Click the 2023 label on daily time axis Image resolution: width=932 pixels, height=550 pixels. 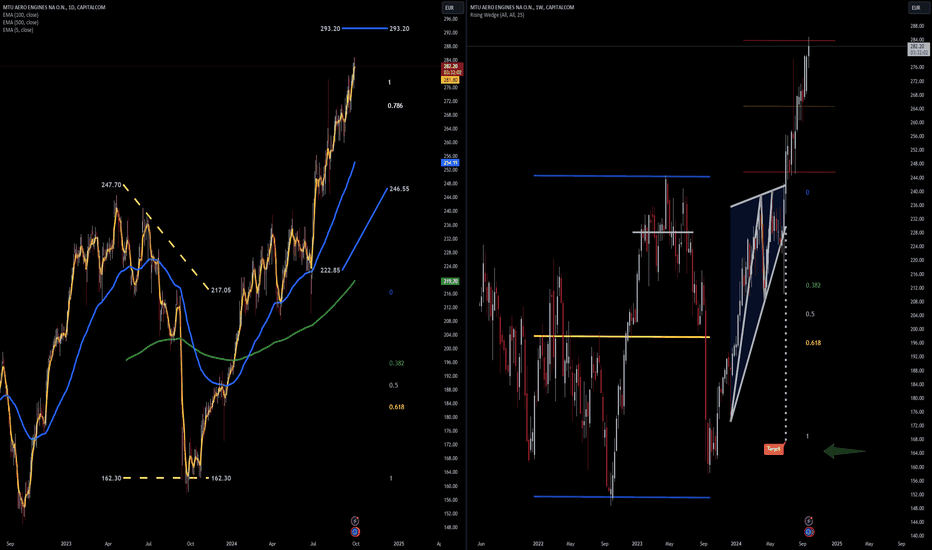coord(65,543)
